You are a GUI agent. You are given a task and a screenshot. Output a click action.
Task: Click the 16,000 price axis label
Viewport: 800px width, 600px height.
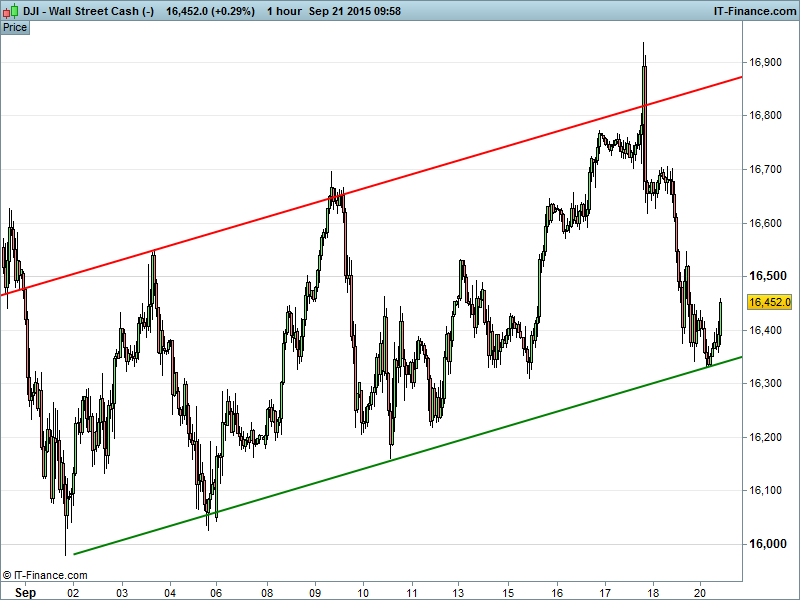tap(765, 544)
